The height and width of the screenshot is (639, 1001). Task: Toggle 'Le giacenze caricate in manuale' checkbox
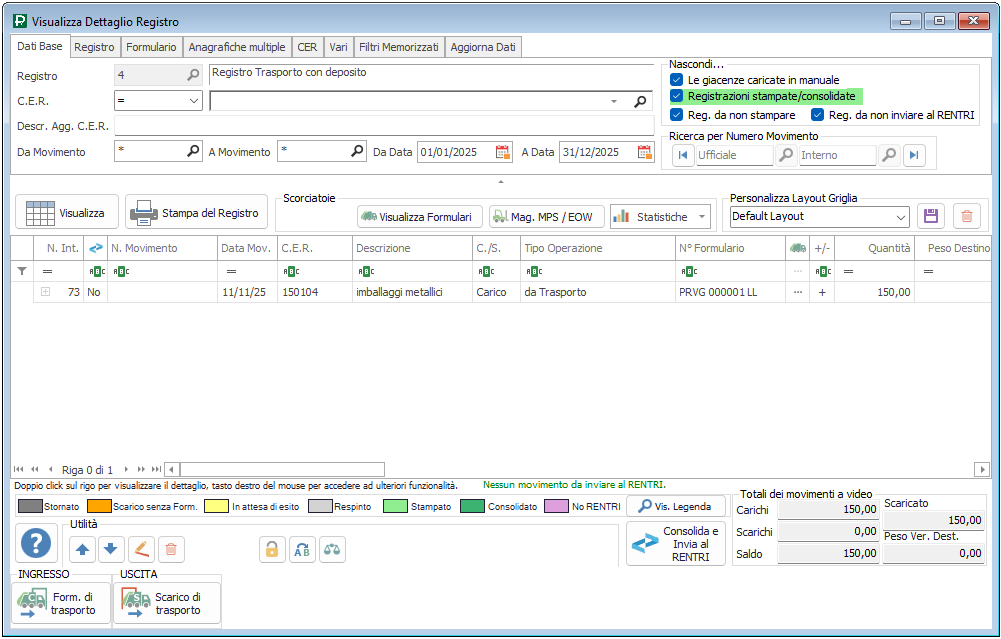tap(677, 80)
